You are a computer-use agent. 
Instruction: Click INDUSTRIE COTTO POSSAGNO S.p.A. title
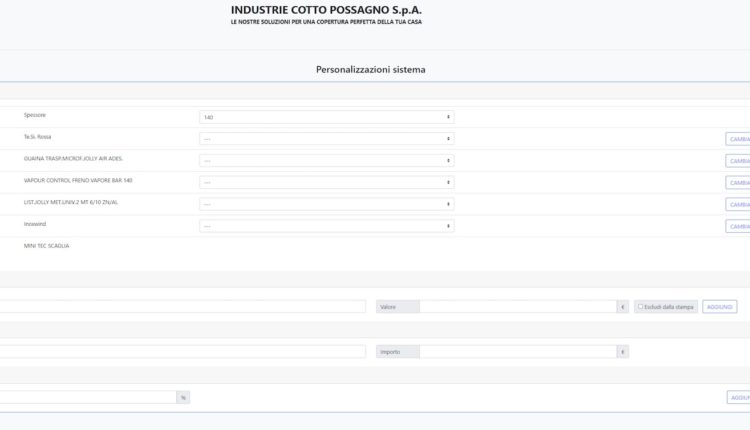(x=326, y=10)
